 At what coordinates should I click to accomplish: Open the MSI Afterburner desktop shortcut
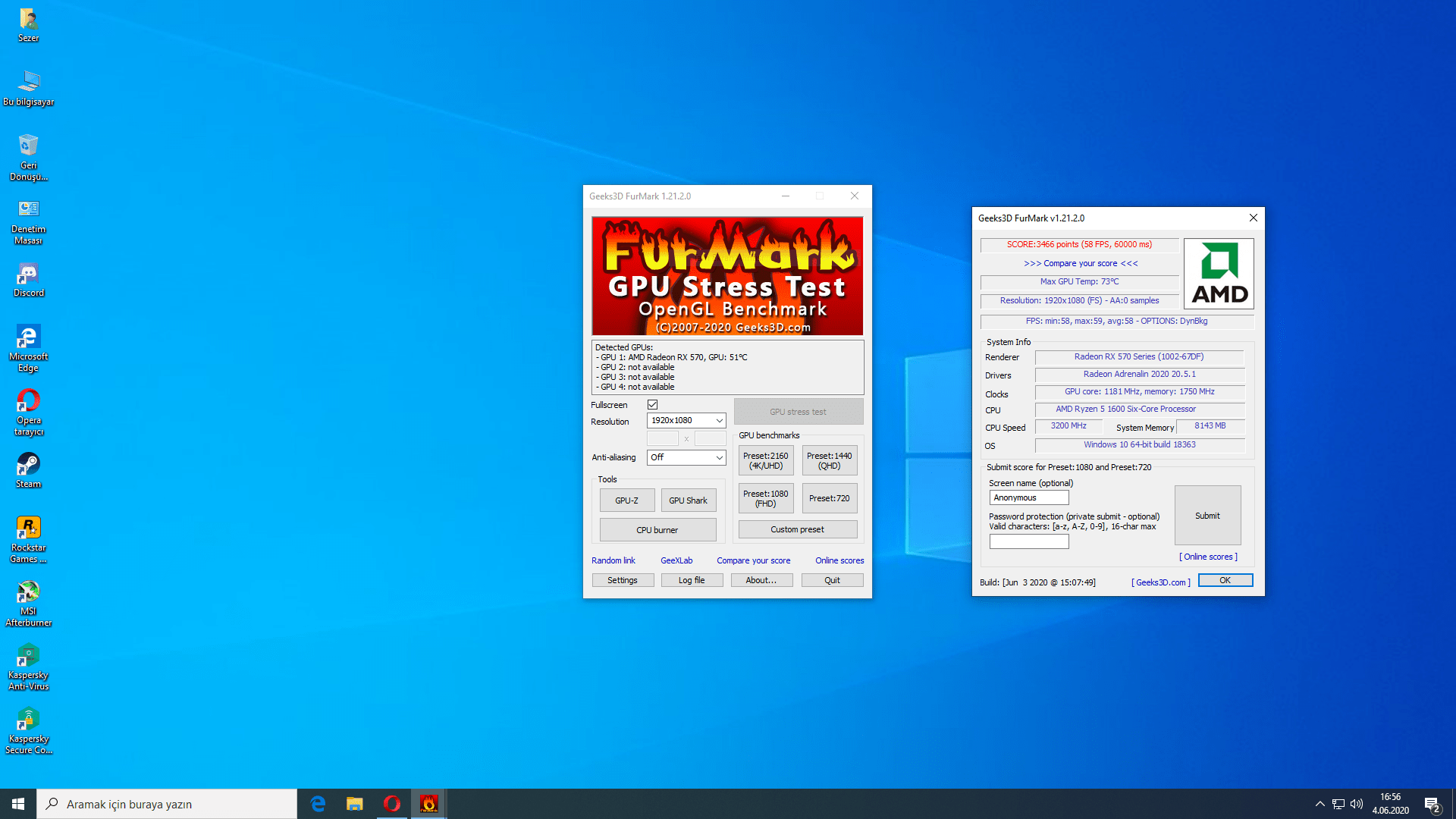click(x=29, y=591)
